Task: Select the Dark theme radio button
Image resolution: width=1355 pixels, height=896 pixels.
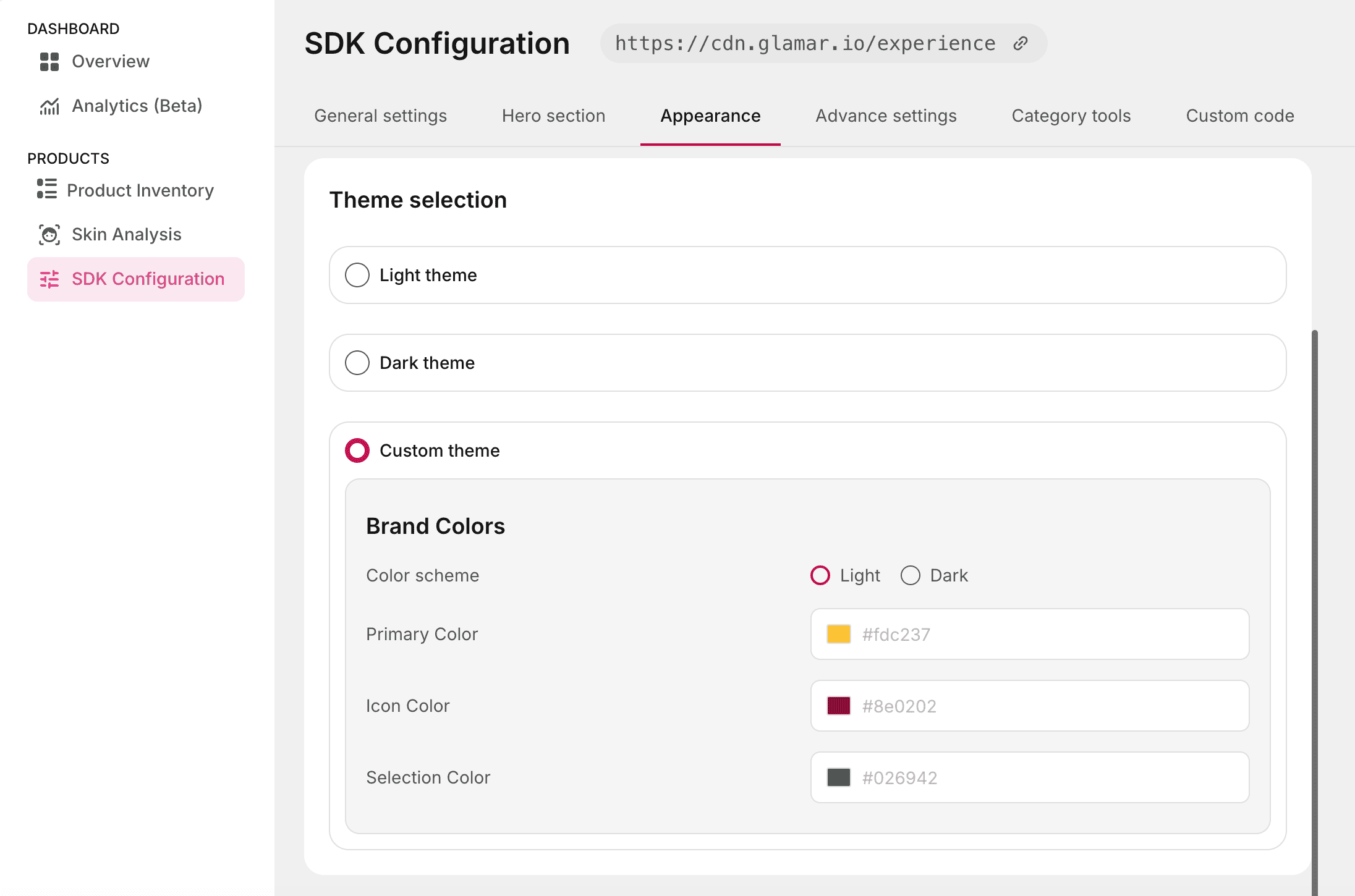Action: click(x=357, y=363)
